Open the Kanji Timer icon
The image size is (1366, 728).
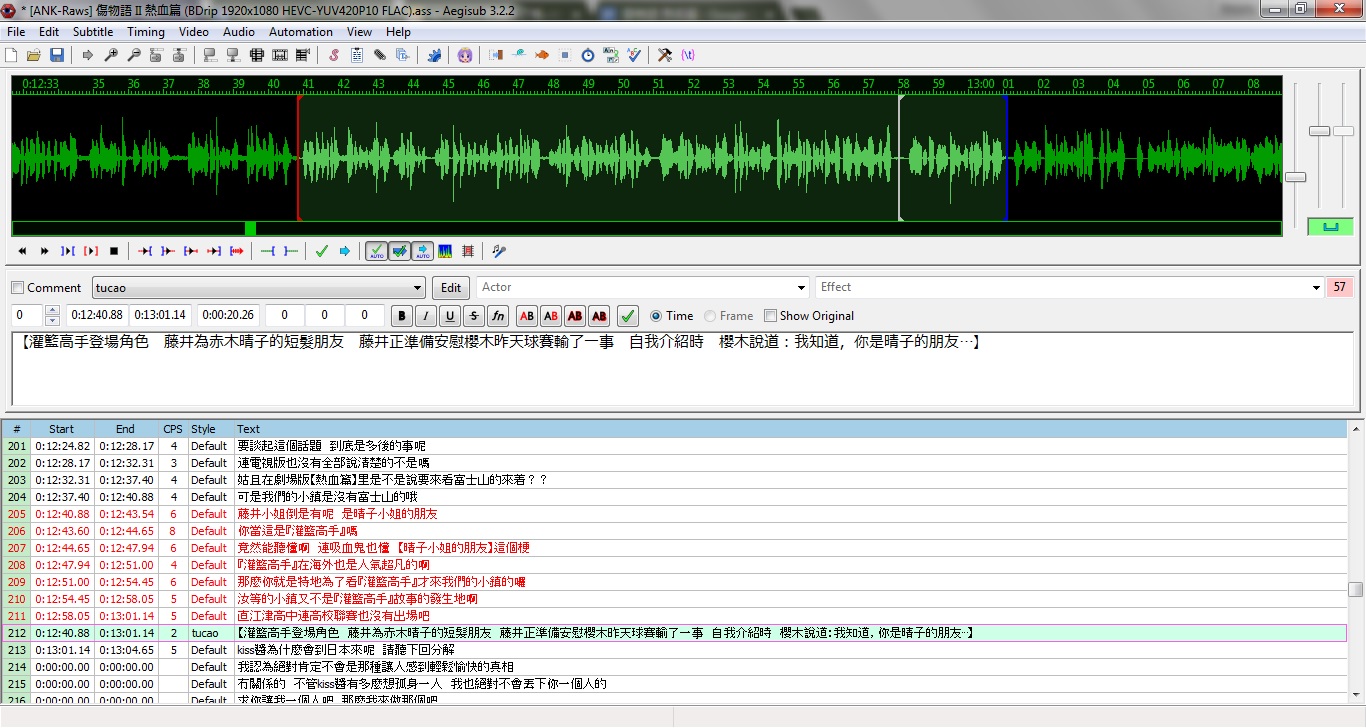tap(611, 55)
